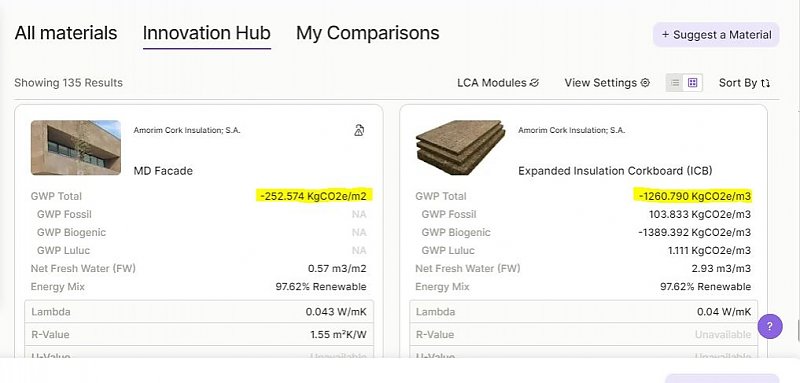This screenshot has width=800, height=383.
Task: Select the Innovation Hub tab
Action: click(x=207, y=33)
